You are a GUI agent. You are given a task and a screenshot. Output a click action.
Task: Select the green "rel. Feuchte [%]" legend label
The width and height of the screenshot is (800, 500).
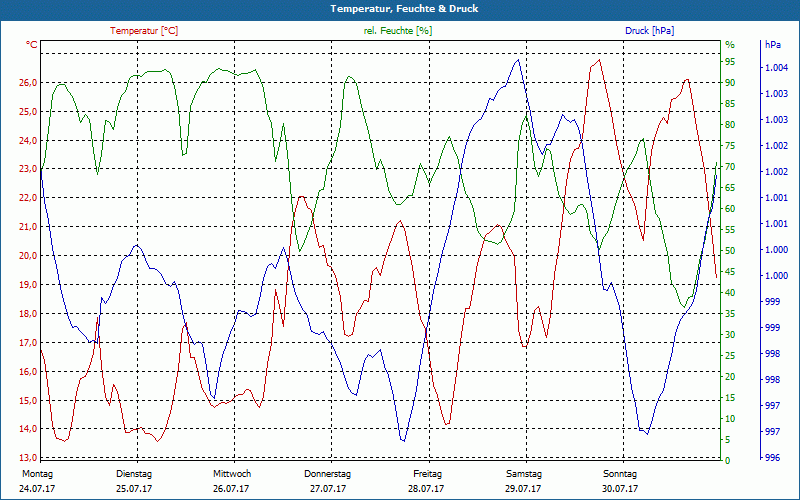(x=398, y=31)
